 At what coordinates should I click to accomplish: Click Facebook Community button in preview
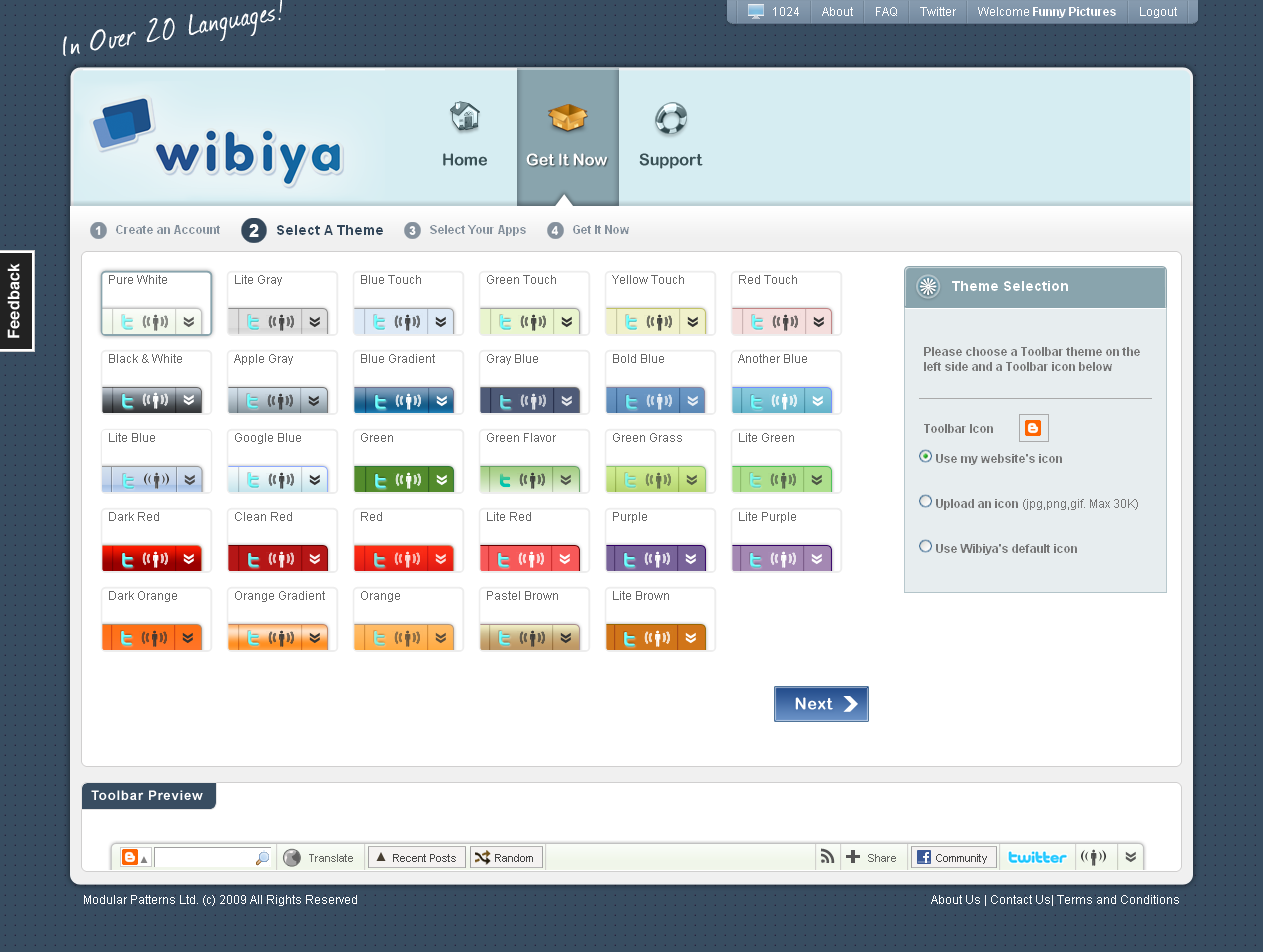click(954, 857)
